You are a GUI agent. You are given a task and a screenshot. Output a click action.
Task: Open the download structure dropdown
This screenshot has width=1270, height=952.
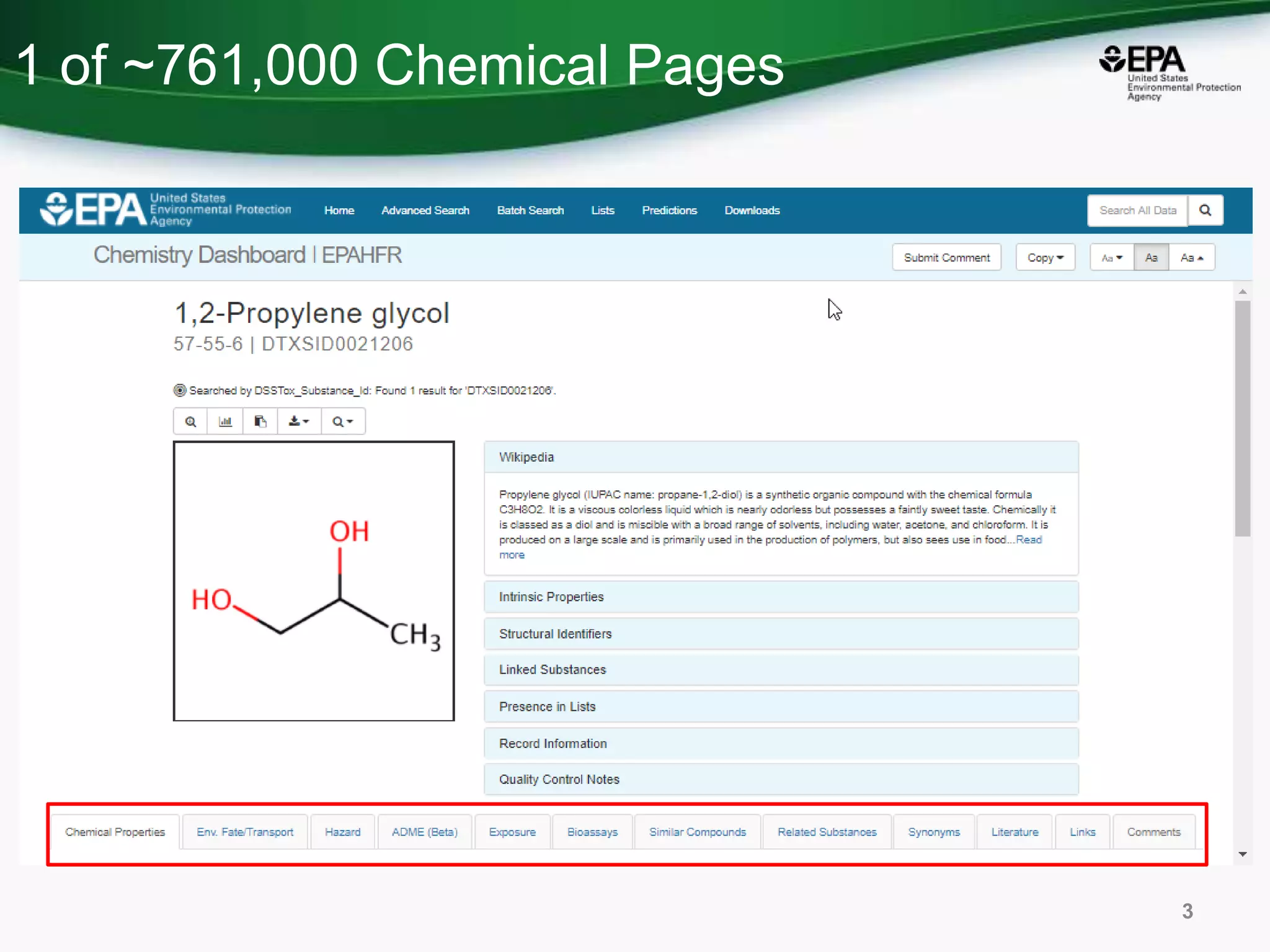(299, 421)
